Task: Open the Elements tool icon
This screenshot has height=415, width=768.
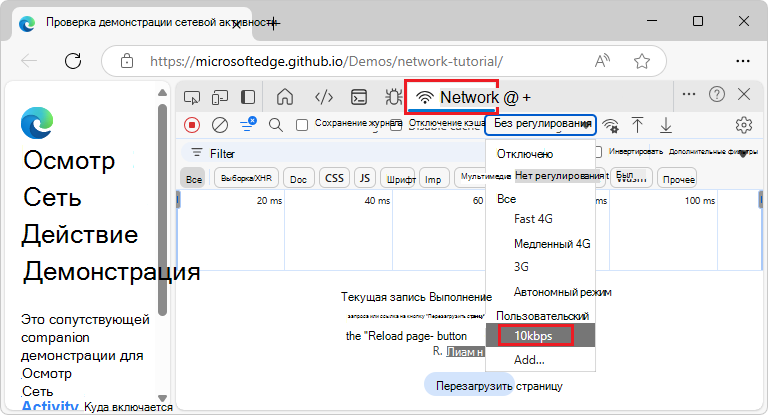Action: (324, 97)
